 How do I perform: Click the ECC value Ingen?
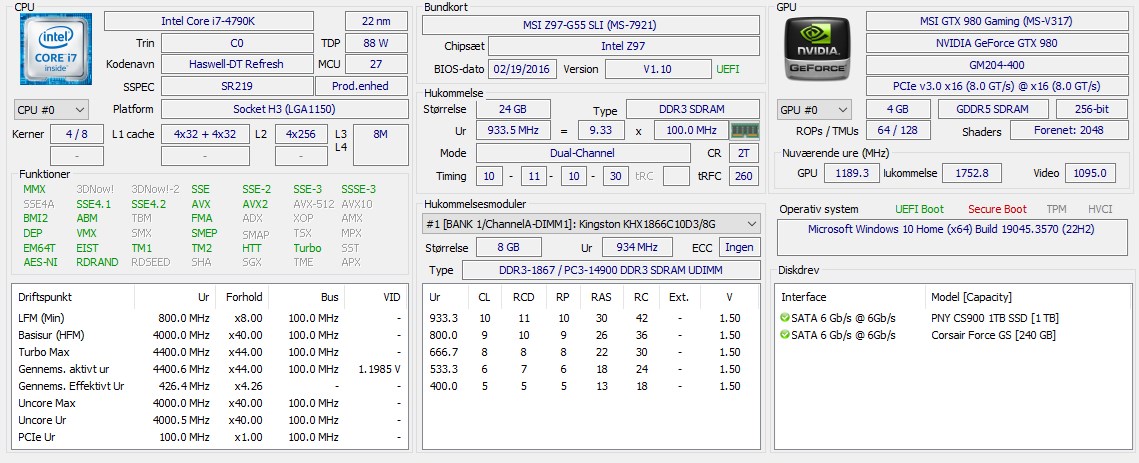point(739,247)
